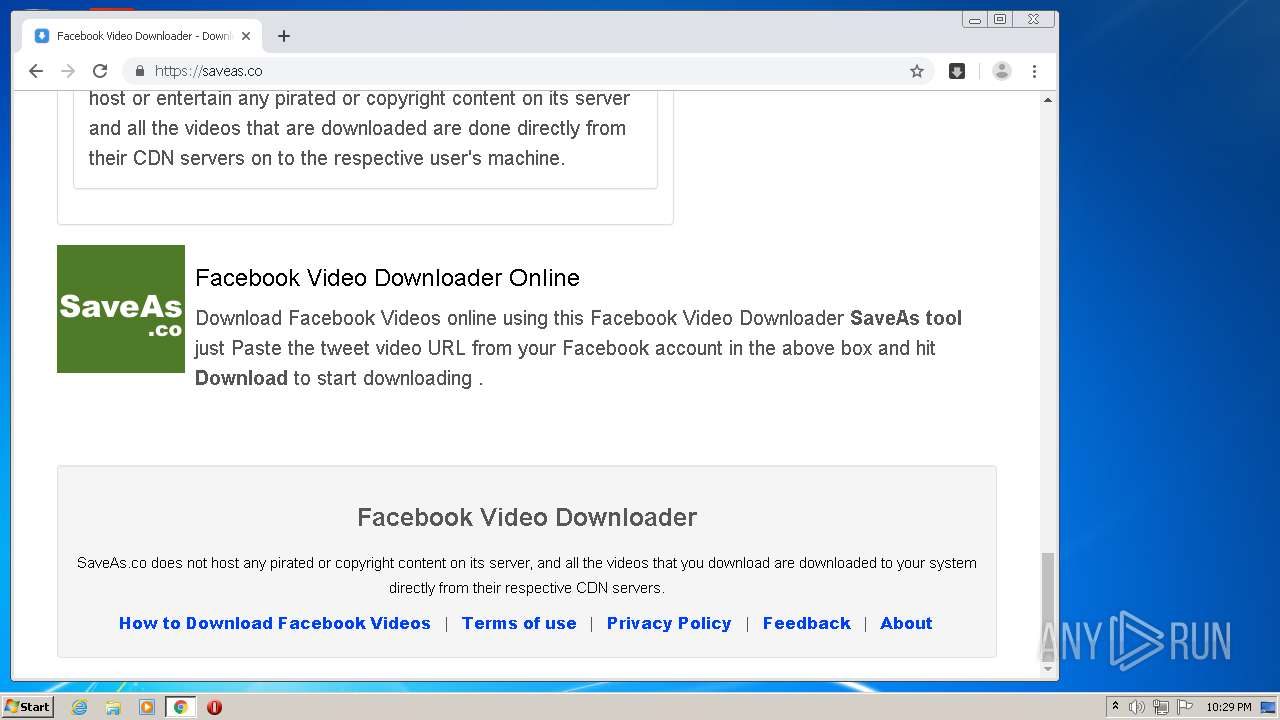Viewport: 1280px width, 720px height.
Task: Click the Show desktop button
Action: (1270, 707)
